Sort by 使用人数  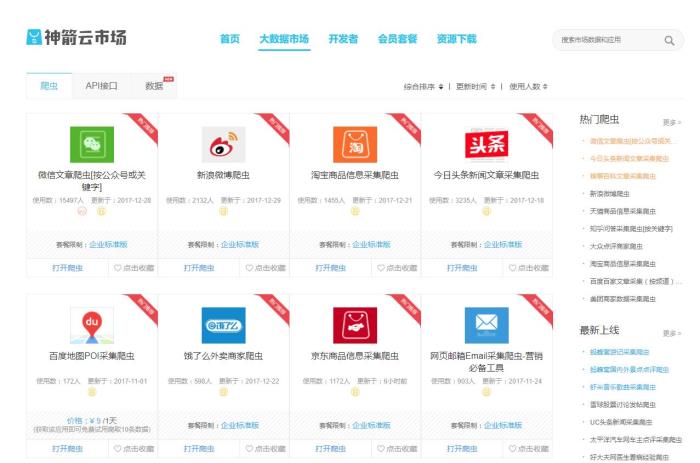(x=528, y=87)
